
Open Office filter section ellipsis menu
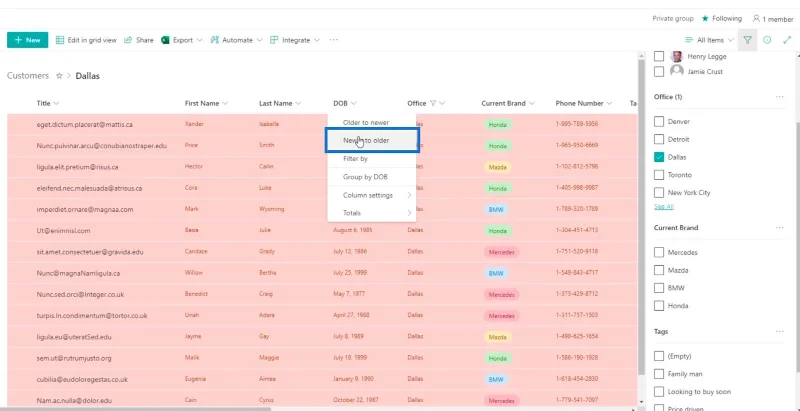[x=779, y=97]
